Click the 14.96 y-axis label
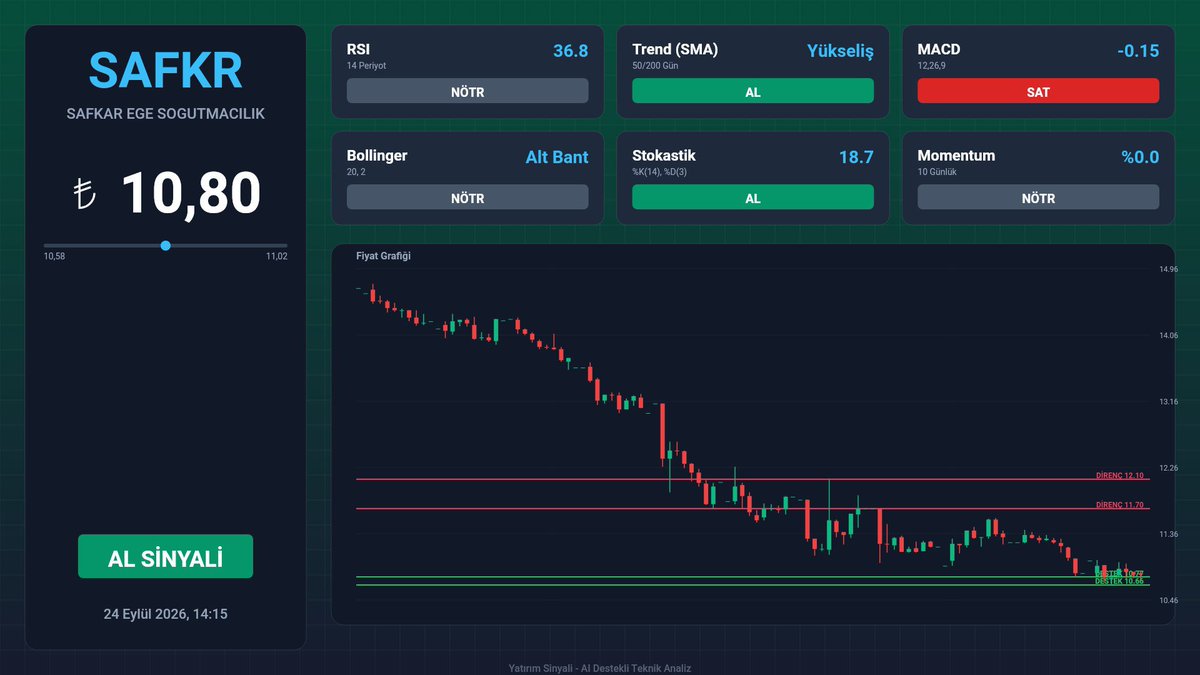Viewport: 1200px width, 675px height. point(1168,270)
